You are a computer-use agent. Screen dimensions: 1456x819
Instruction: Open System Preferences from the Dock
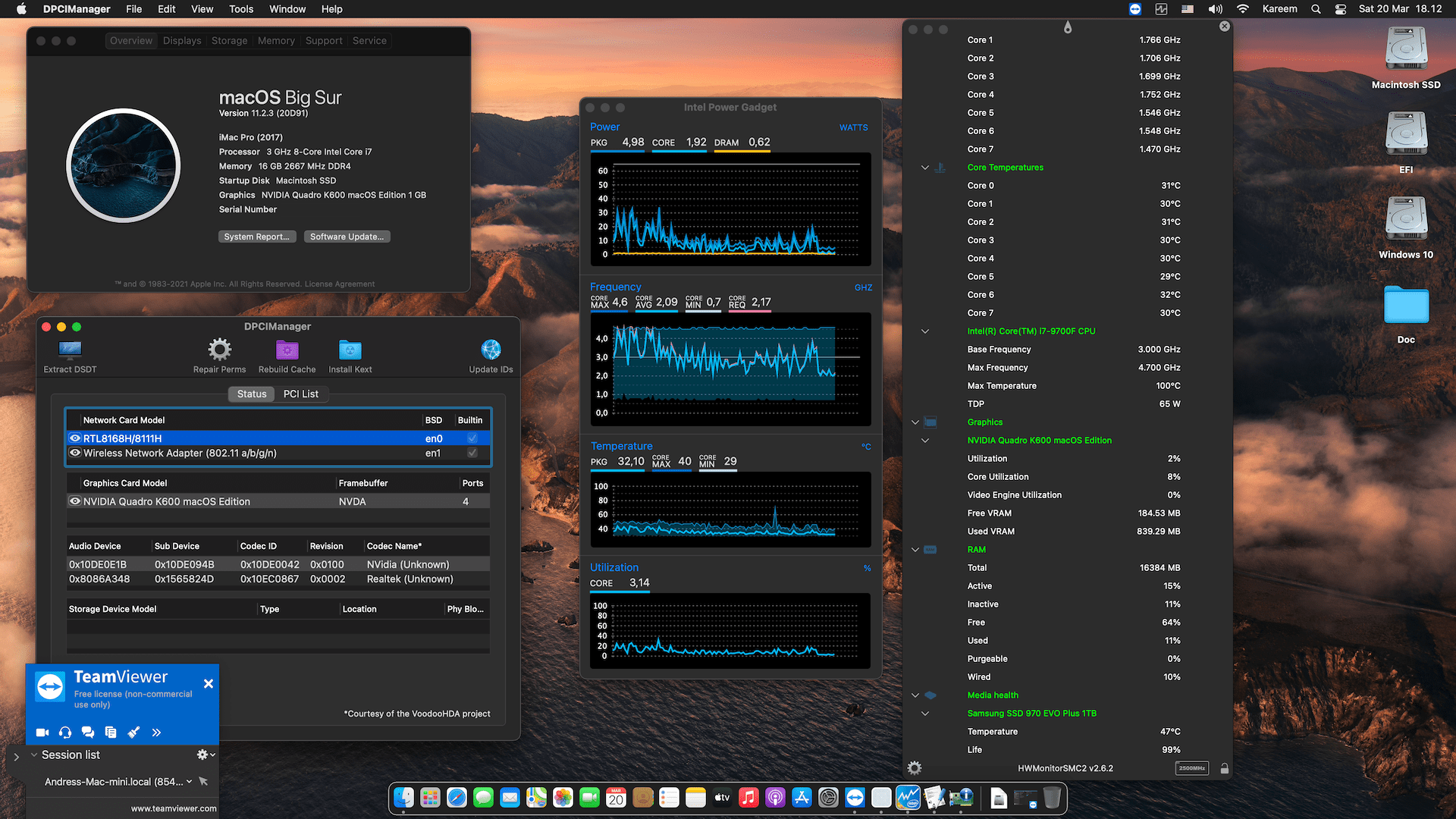[828, 798]
